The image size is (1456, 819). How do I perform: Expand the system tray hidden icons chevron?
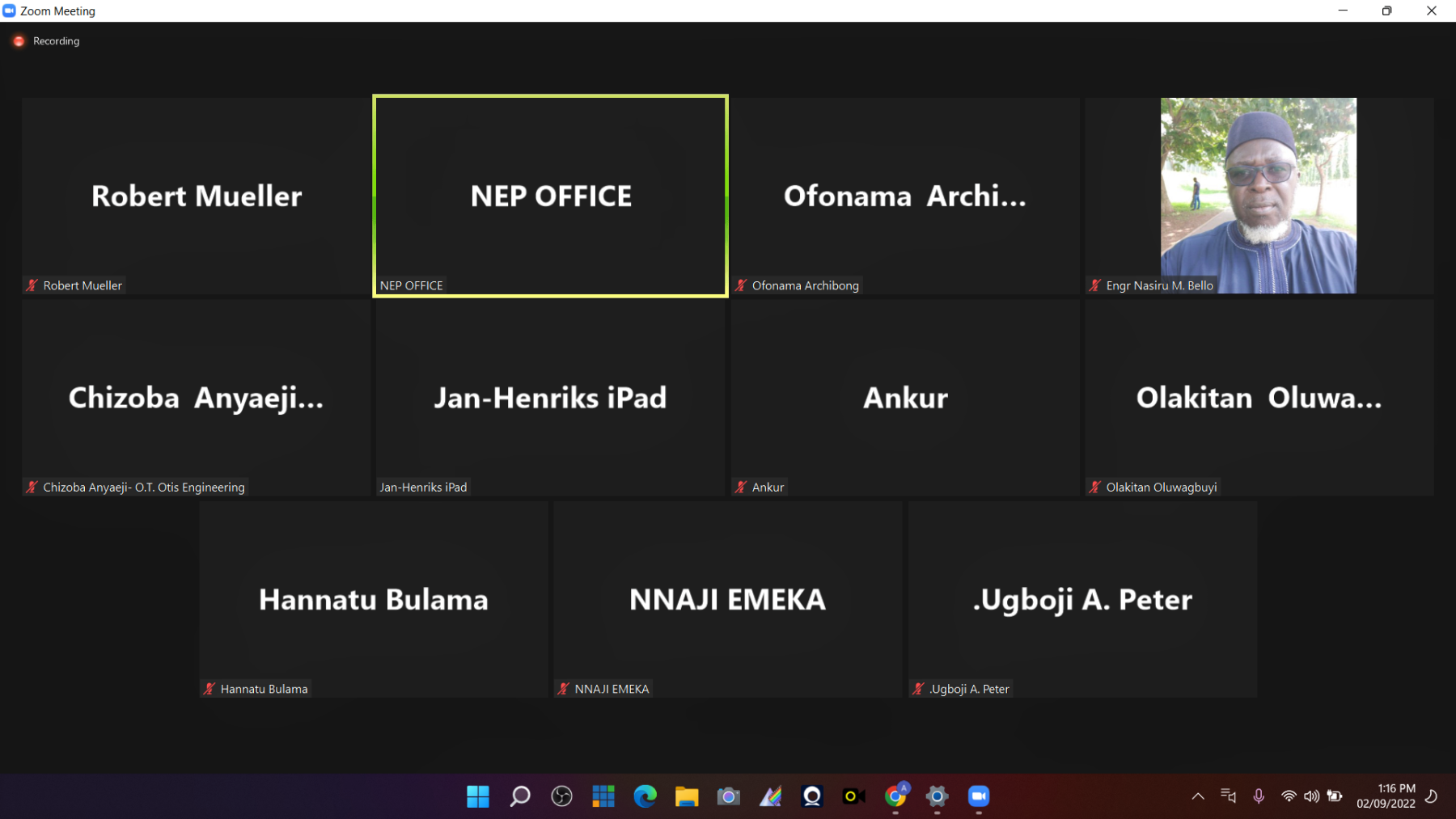pyautogui.click(x=1198, y=796)
